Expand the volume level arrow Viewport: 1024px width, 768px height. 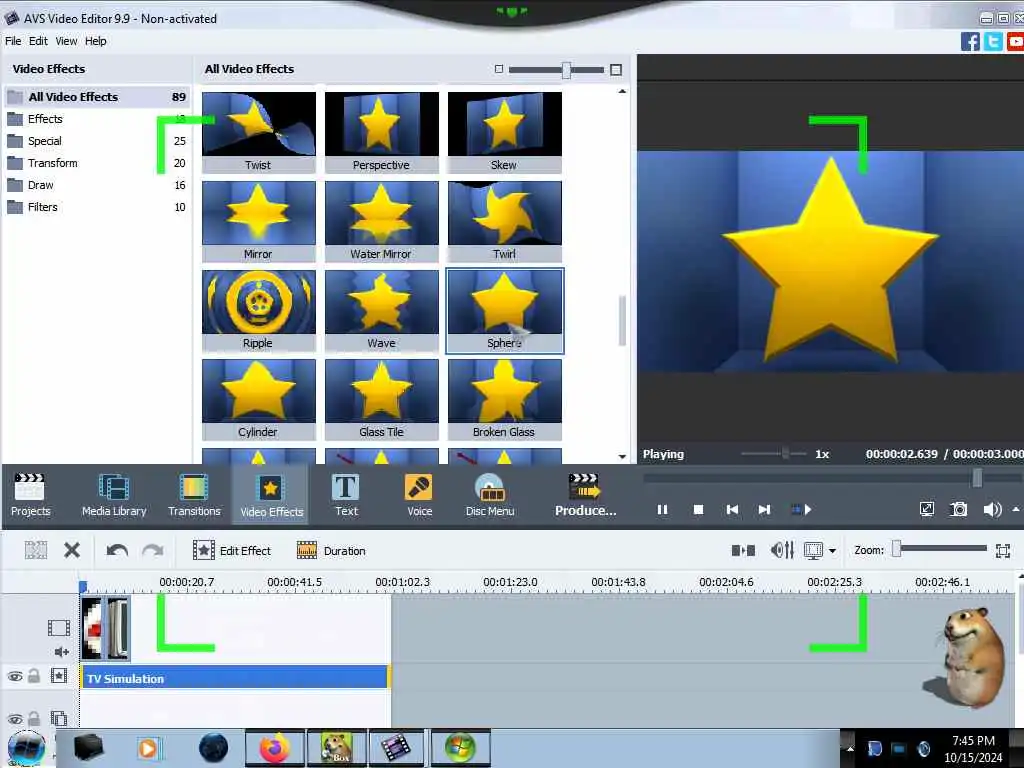coord(1016,509)
